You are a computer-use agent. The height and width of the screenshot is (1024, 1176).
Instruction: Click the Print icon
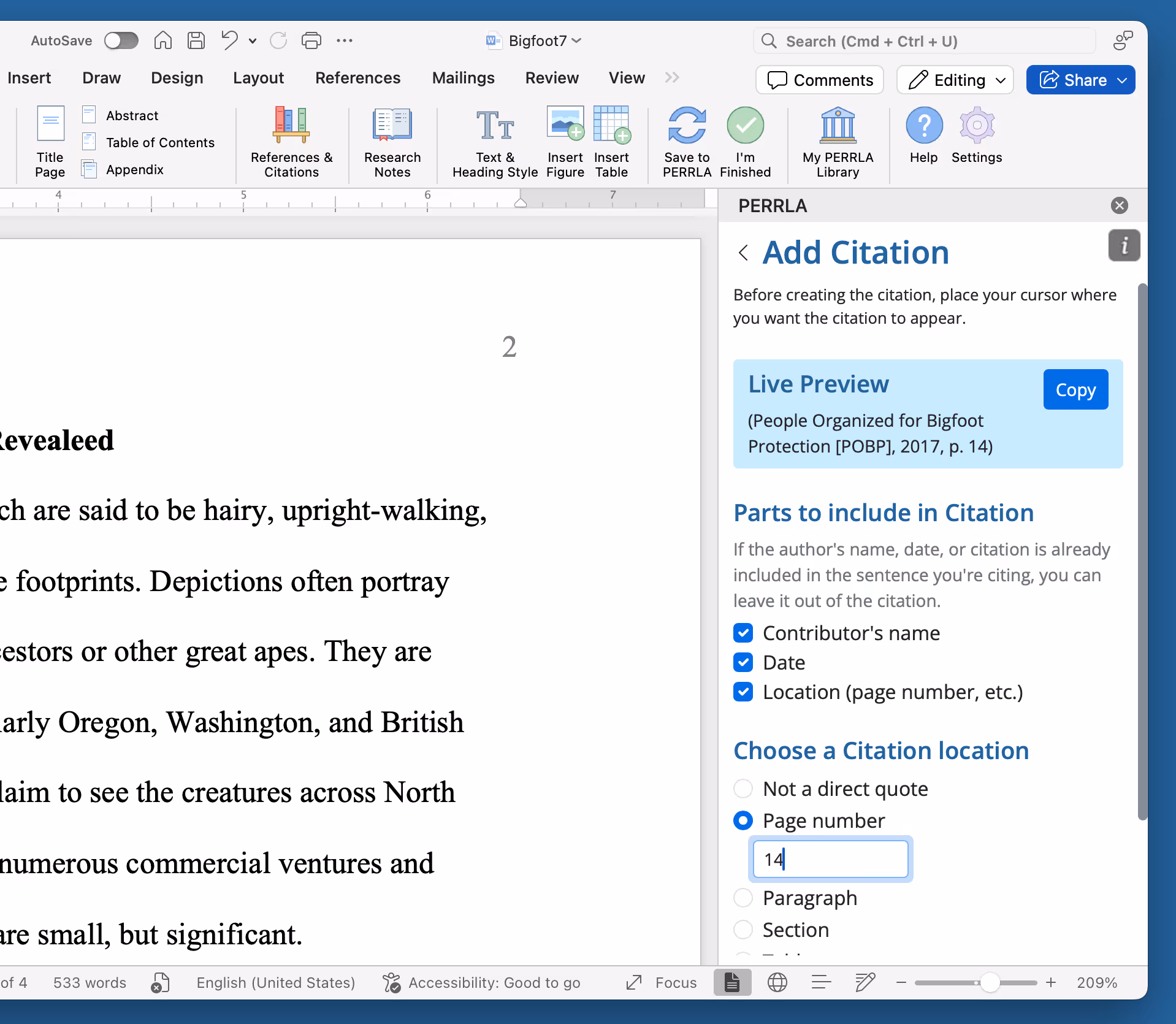311,40
